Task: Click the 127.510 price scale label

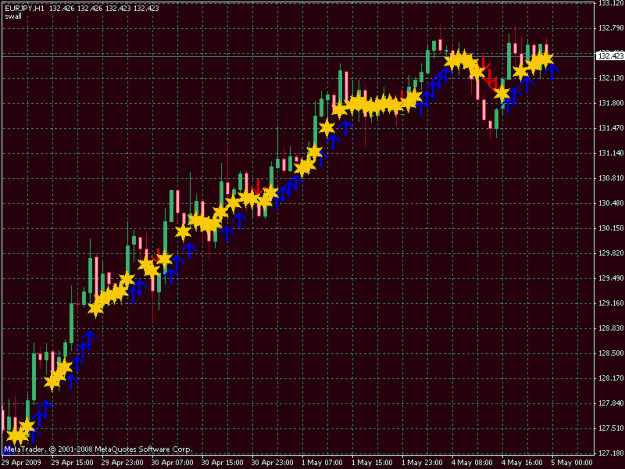Action: point(611,428)
